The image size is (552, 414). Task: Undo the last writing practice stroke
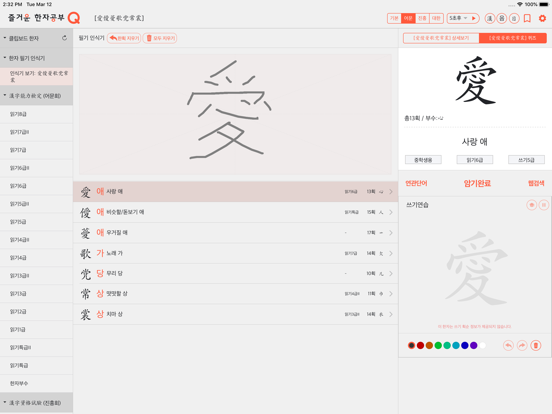[508, 345]
